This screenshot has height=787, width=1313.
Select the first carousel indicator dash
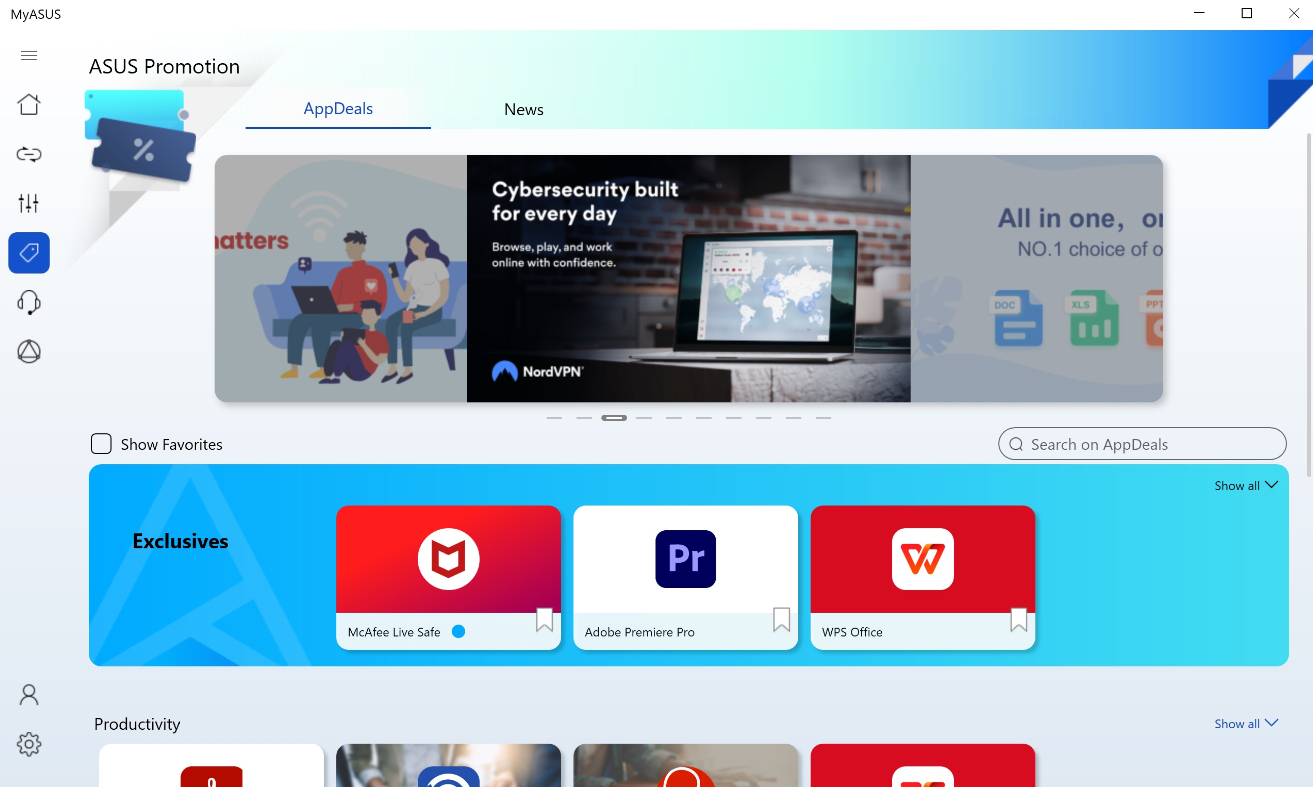[554, 418]
